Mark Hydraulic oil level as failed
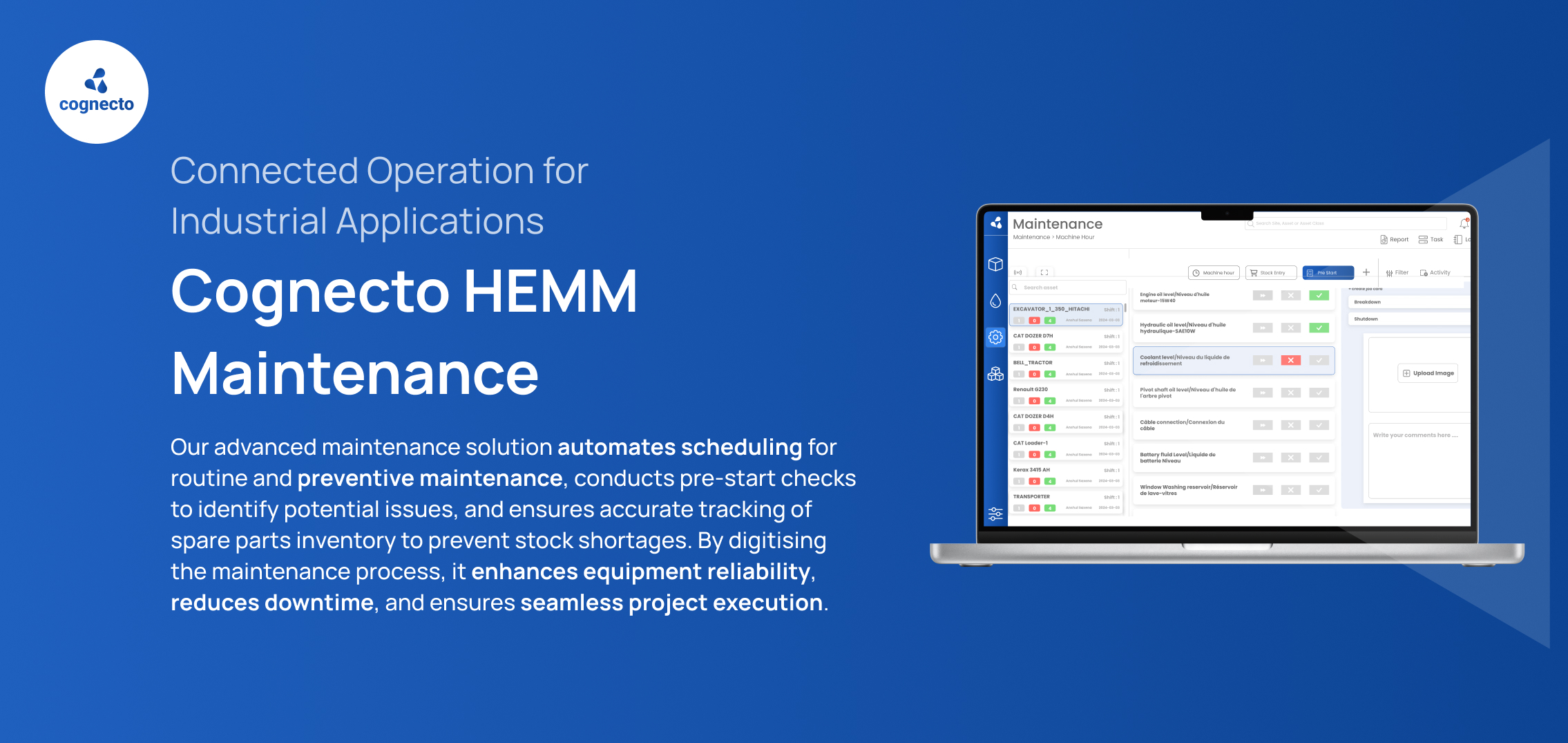This screenshot has height=743, width=1568. click(x=1291, y=328)
